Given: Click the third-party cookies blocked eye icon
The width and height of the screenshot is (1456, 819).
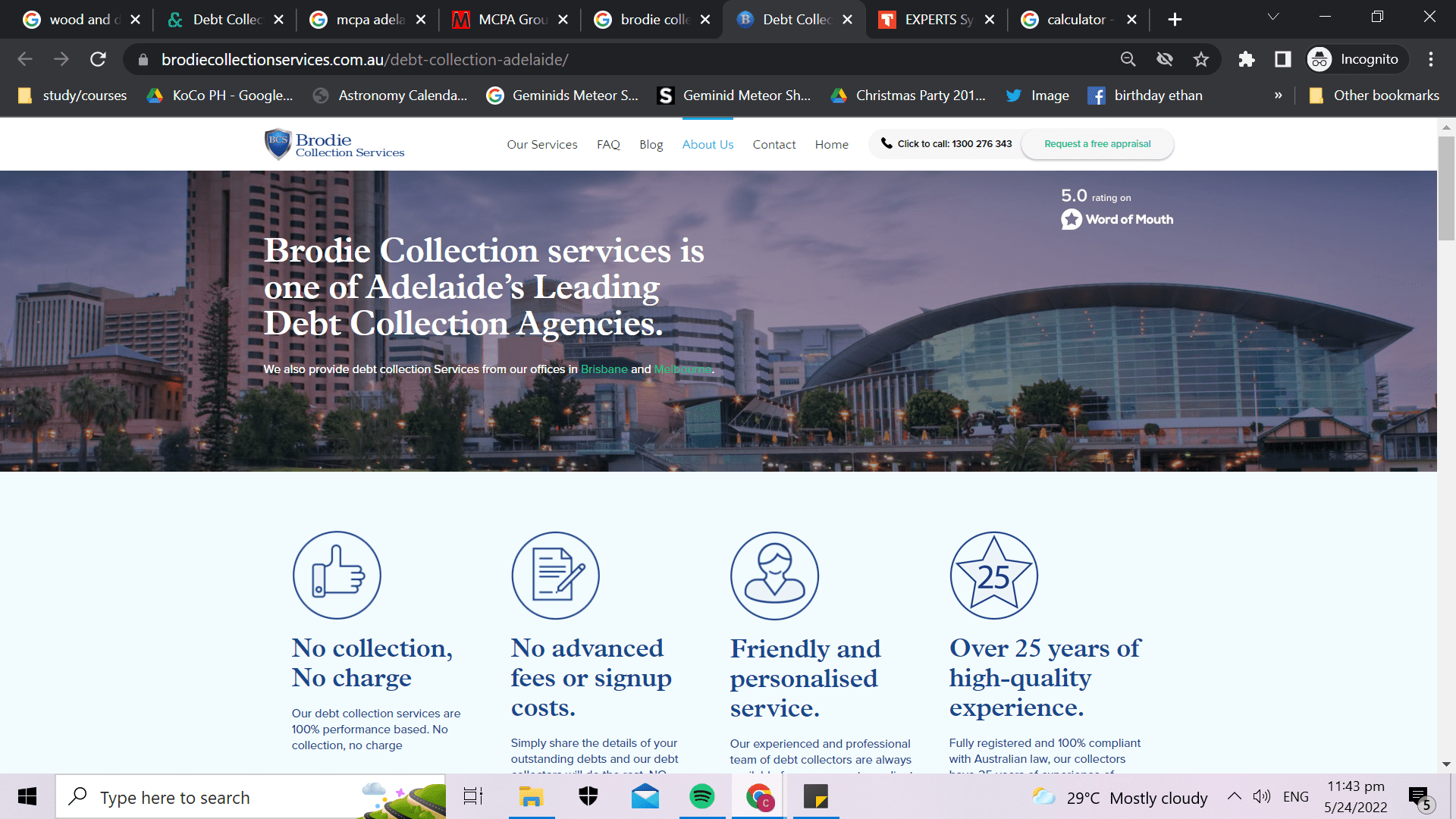Looking at the screenshot, I should (1165, 59).
